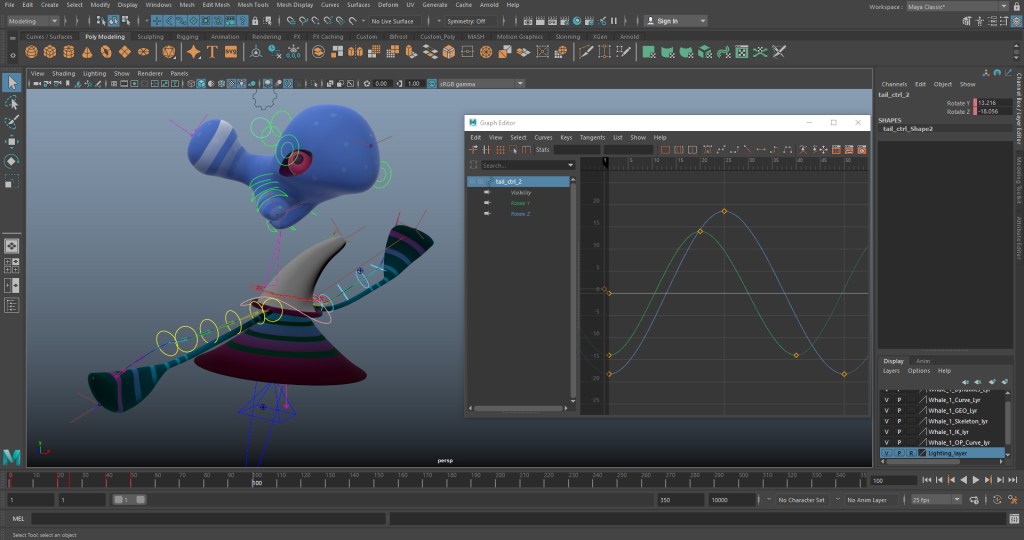Image resolution: width=1024 pixels, height=540 pixels.
Task: Click the Lighting_layer color swatch
Action: pyautogui.click(x=922, y=453)
